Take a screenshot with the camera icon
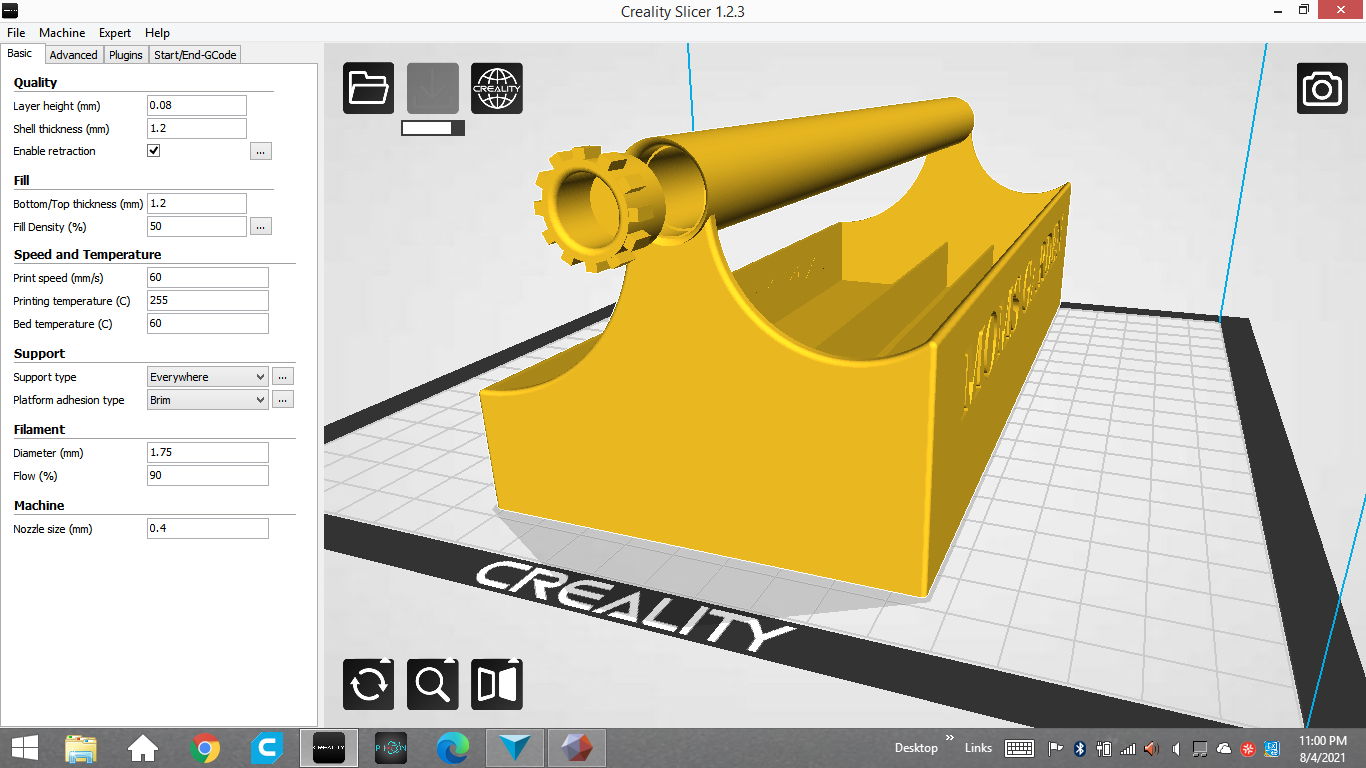This screenshot has width=1366, height=768. 1323,88
